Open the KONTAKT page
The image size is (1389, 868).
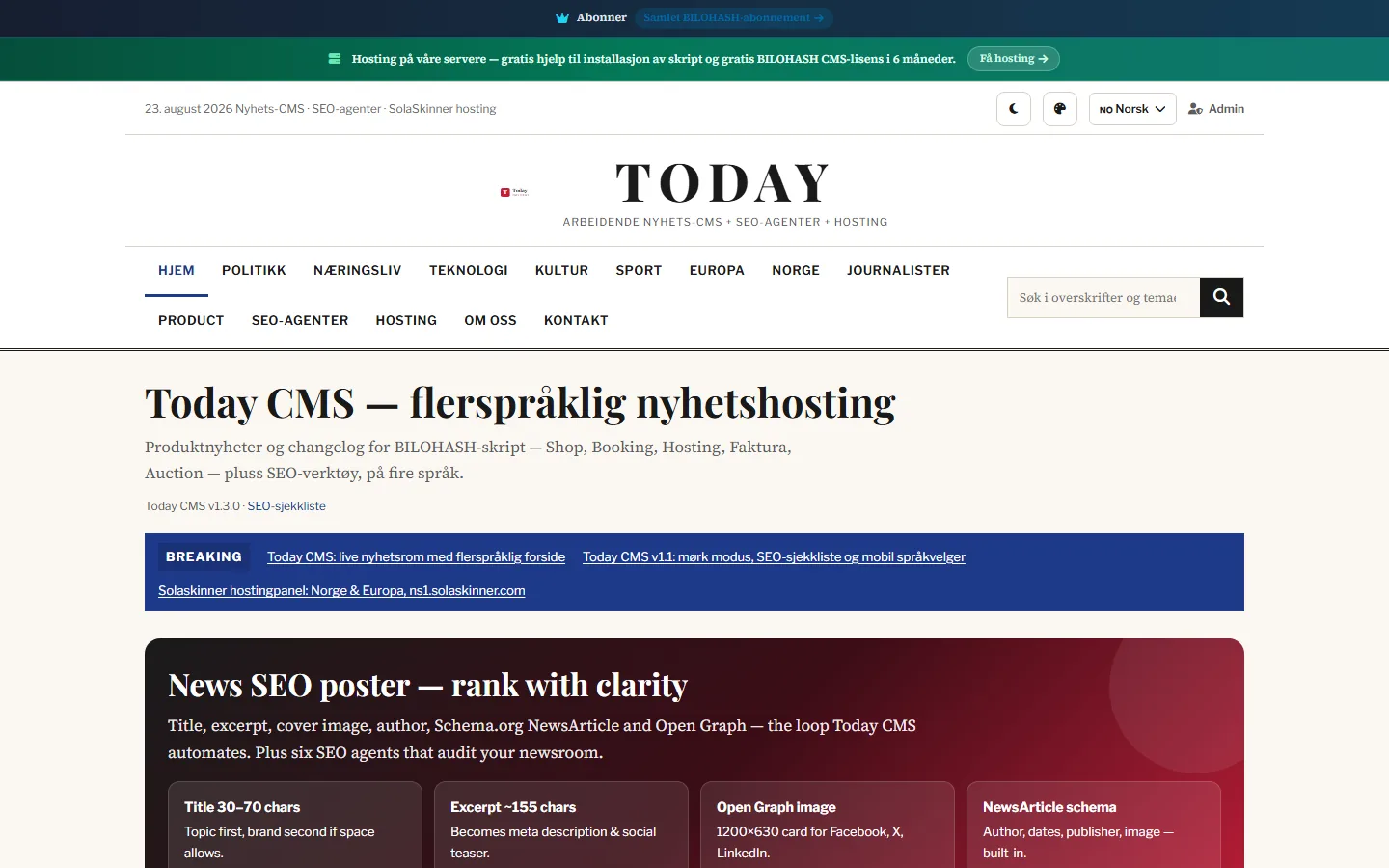pyautogui.click(x=576, y=321)
